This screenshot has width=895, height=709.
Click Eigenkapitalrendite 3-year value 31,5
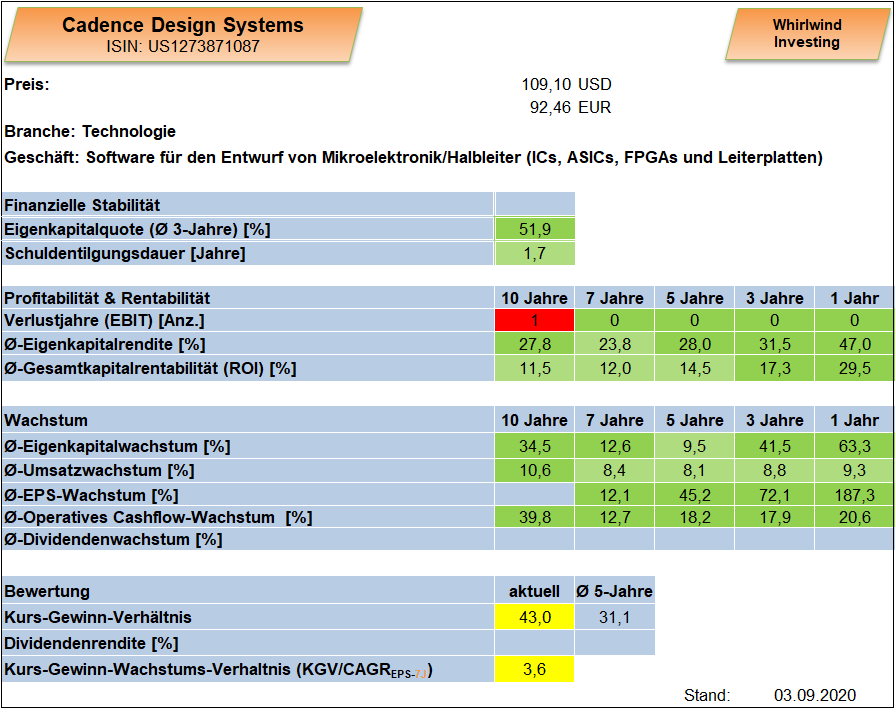click(775, 344)
